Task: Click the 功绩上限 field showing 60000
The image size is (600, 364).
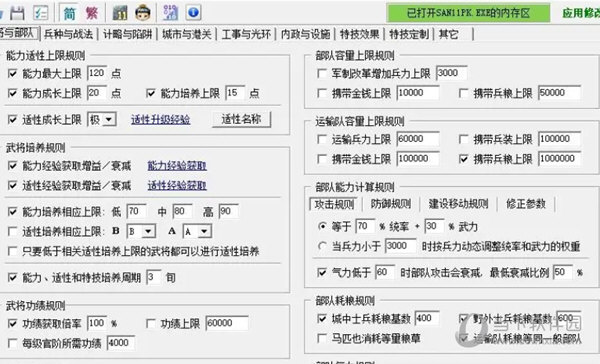Action: (227, 323)
